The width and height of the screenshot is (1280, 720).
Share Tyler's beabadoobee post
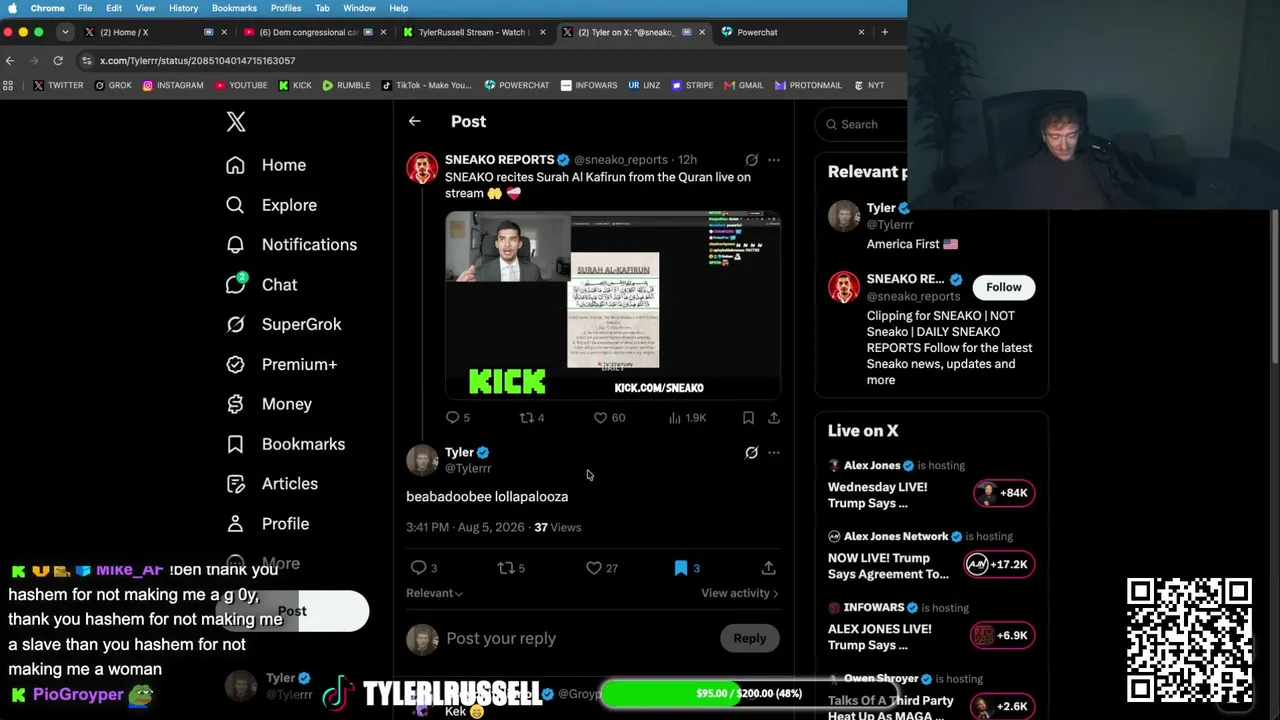coord(768,568)
